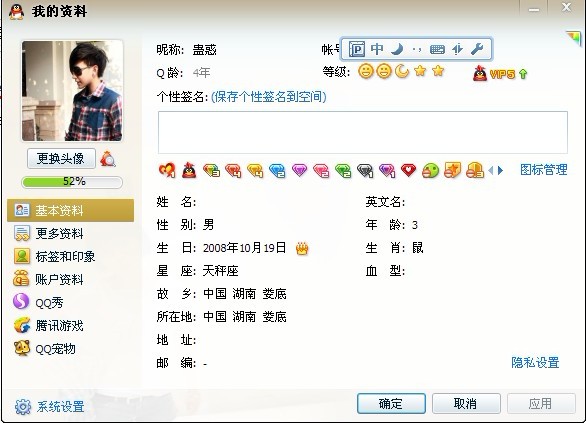
Task: Toggle punctuation mode in the IME toolbar
Action: tap(417, 49)
